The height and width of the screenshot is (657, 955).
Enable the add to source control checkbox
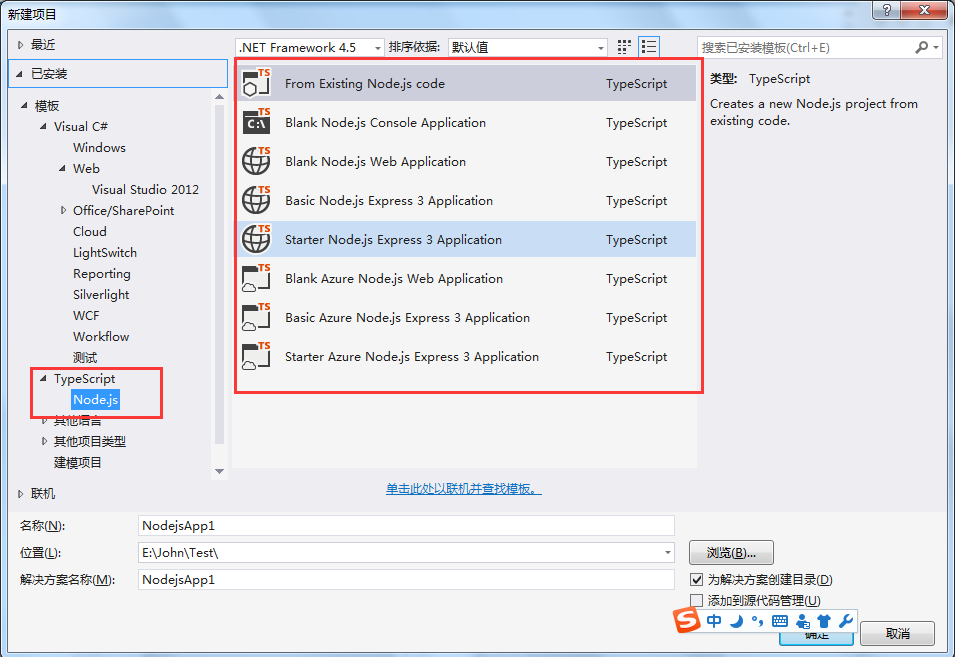(697, 601)
